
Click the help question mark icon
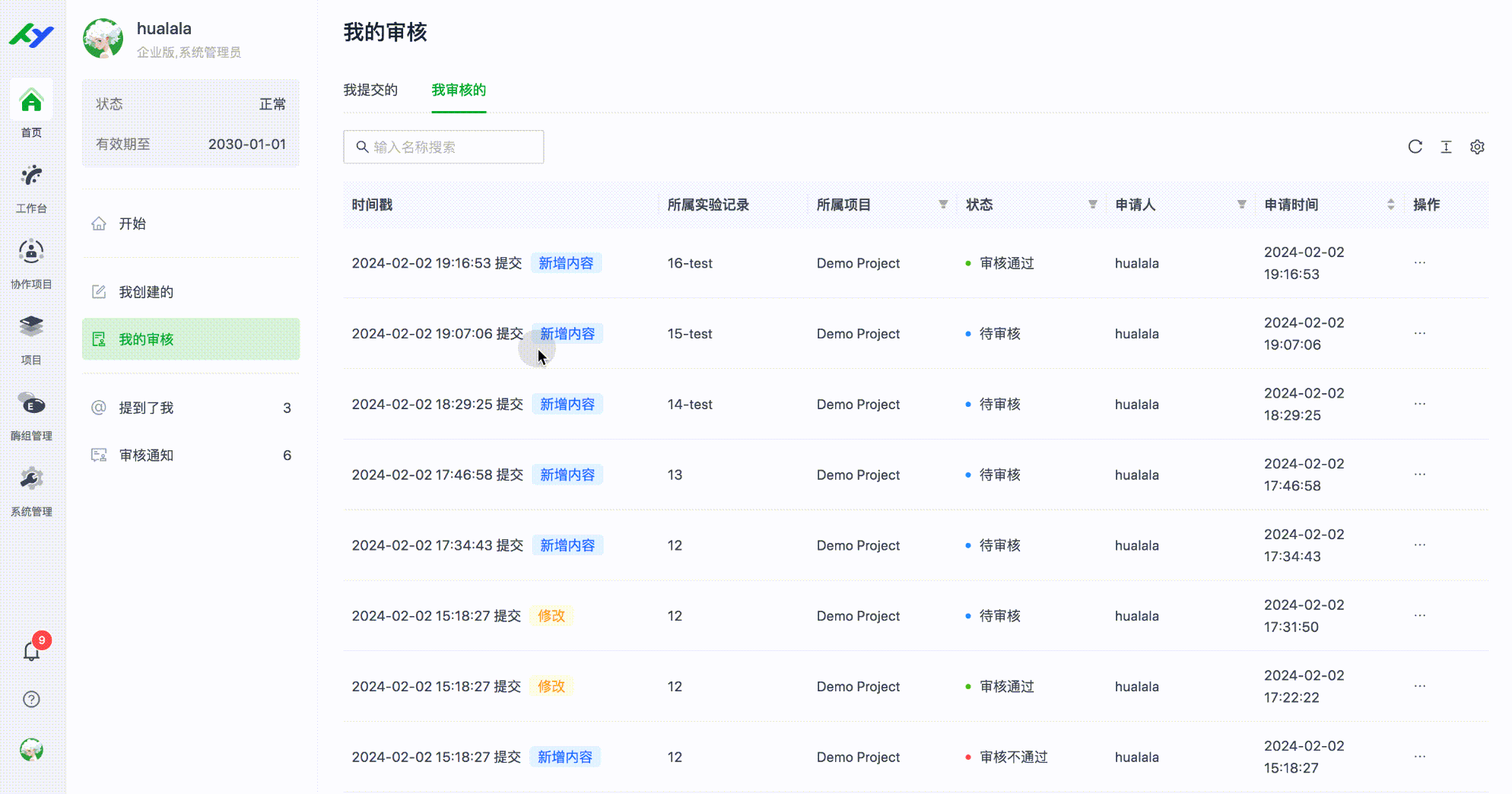pyautogui.click(x=31, y=699)
